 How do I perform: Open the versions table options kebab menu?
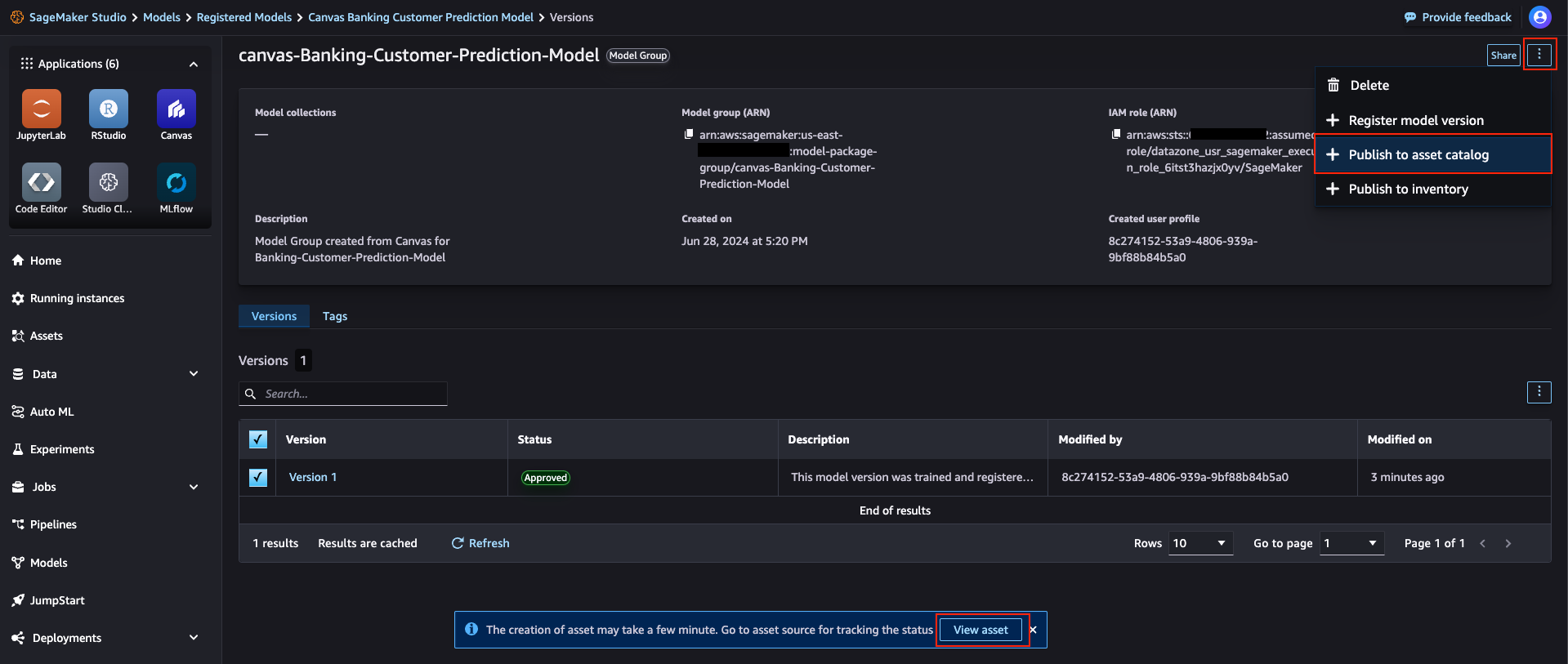(1539, 392)
